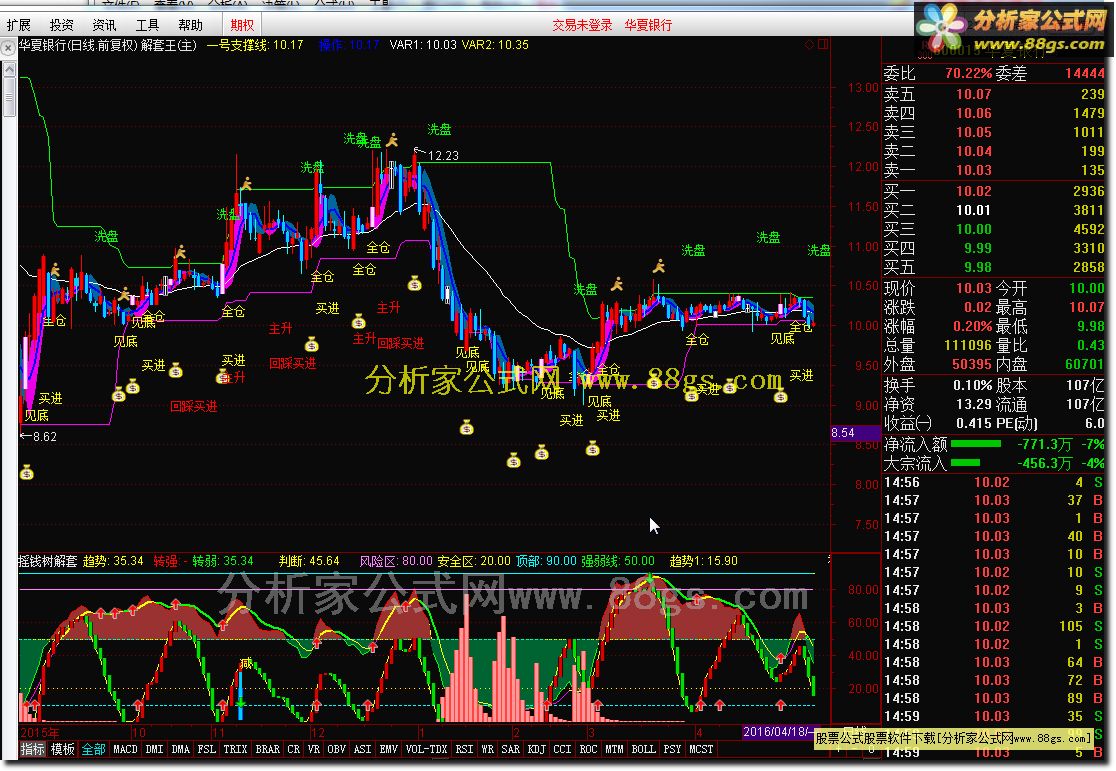The image size is (1116, 771).
Task: Select the MACD indicator tab
Action: click(125, 749)
